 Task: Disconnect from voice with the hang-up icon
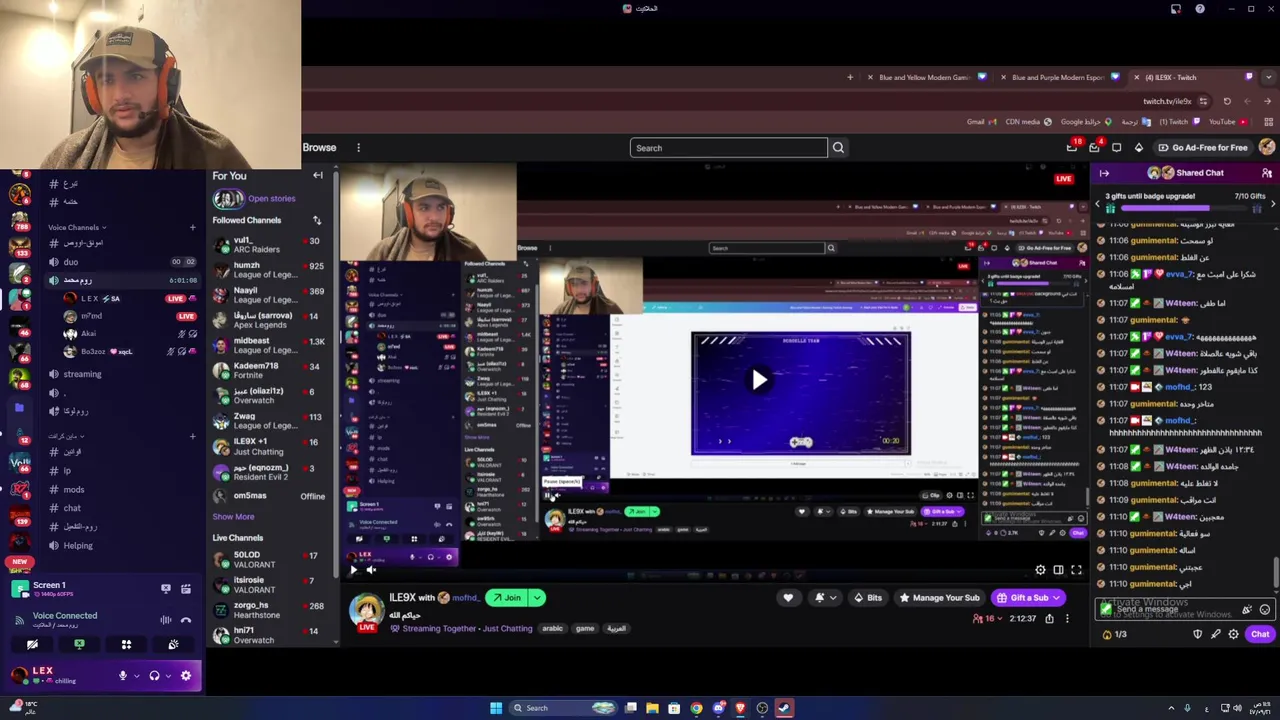pyautogui.click(x=186, y=620)
